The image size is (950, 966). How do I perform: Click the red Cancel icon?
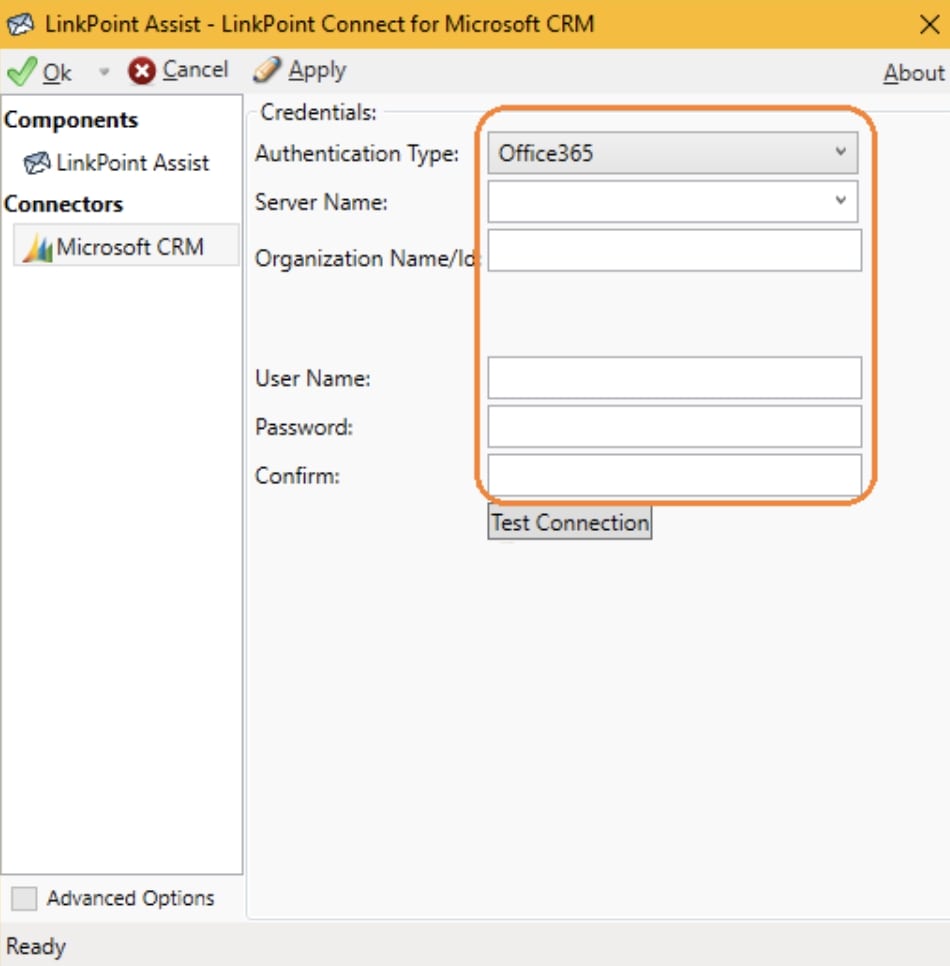[142, 71]
